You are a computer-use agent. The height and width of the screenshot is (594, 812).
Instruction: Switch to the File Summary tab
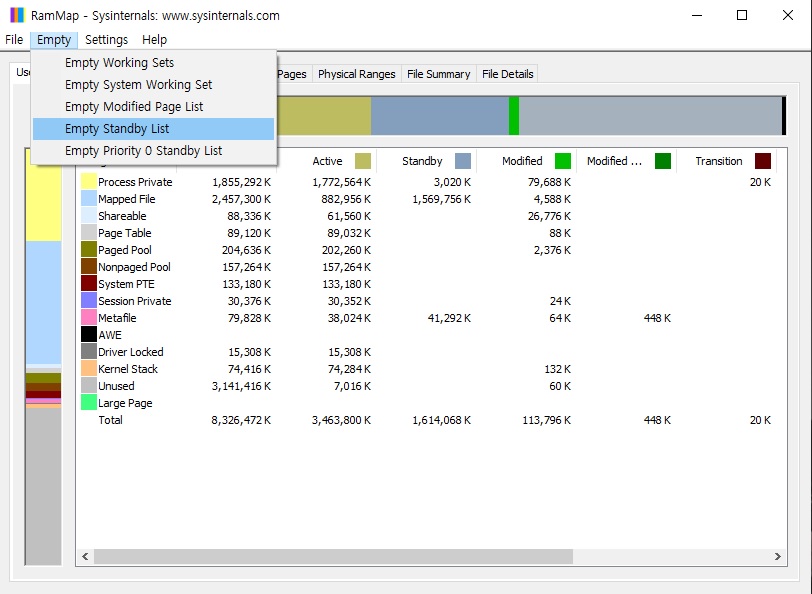pyautogui.click(x=439, y=74)
